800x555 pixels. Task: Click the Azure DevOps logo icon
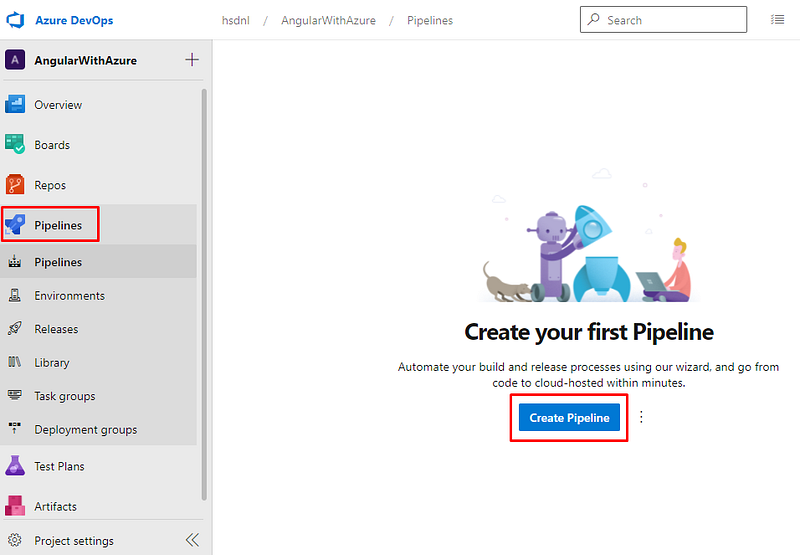click(15, 20)
